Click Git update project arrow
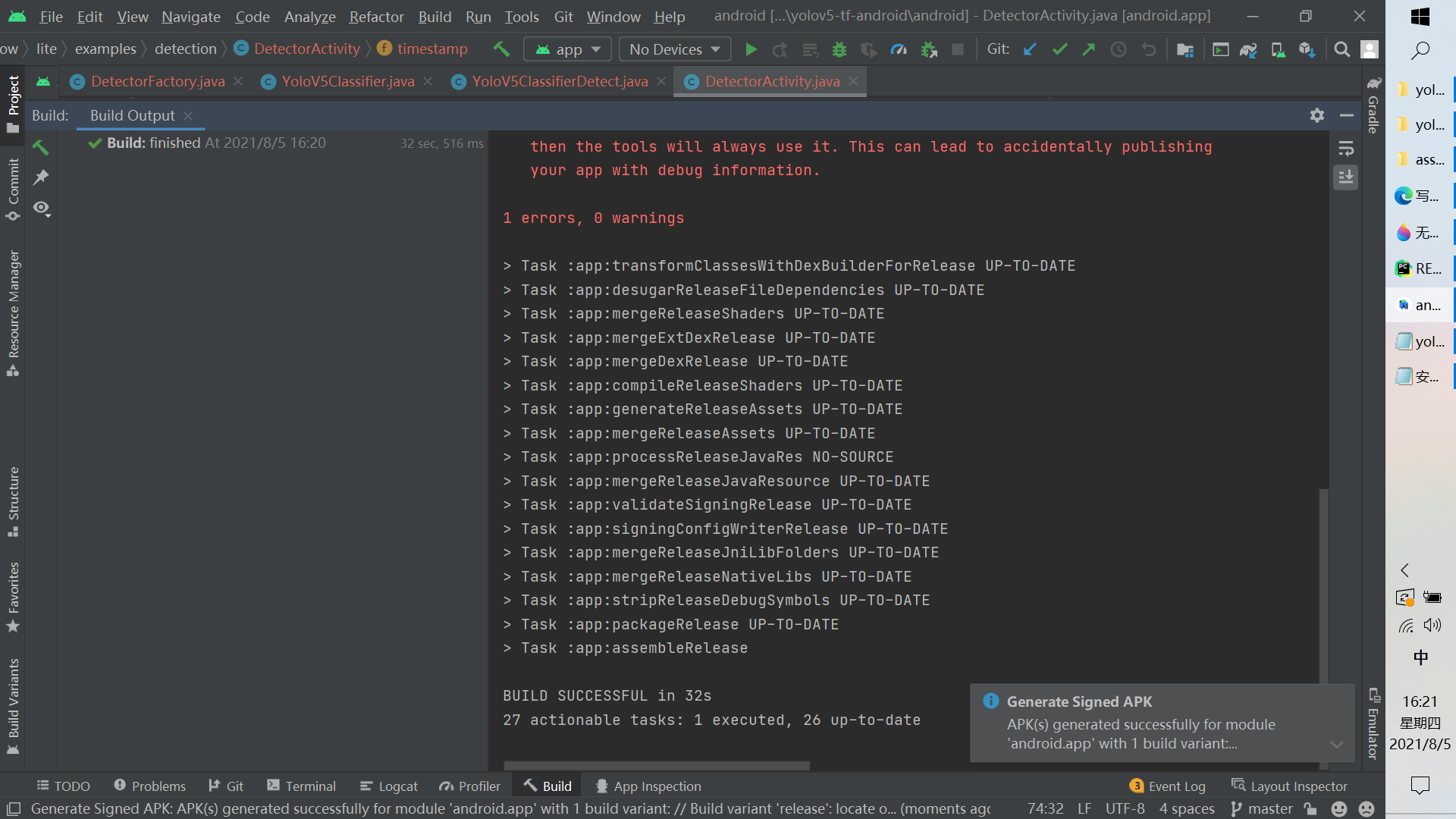This screenshot has width=1456, height=819. tap(1030, 49)
